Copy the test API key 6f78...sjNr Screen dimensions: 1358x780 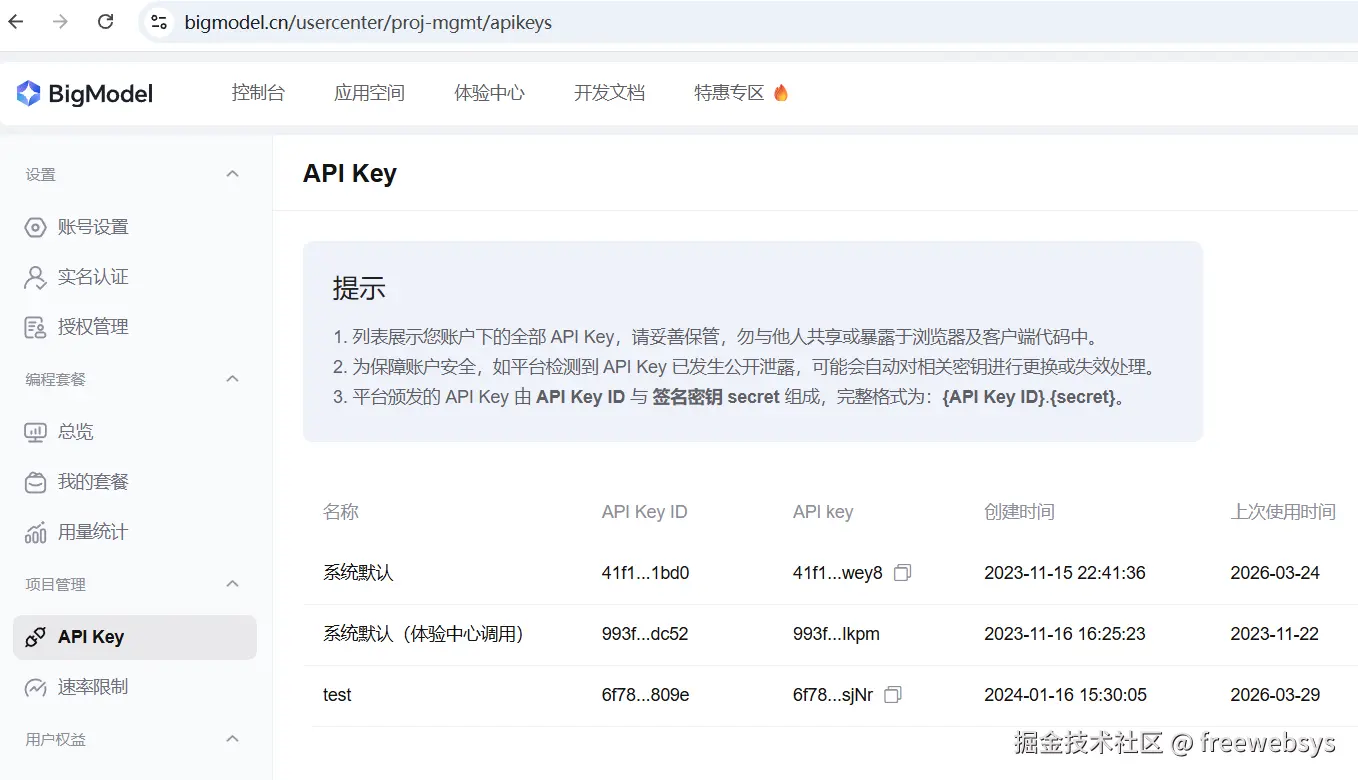coord(893,694)
